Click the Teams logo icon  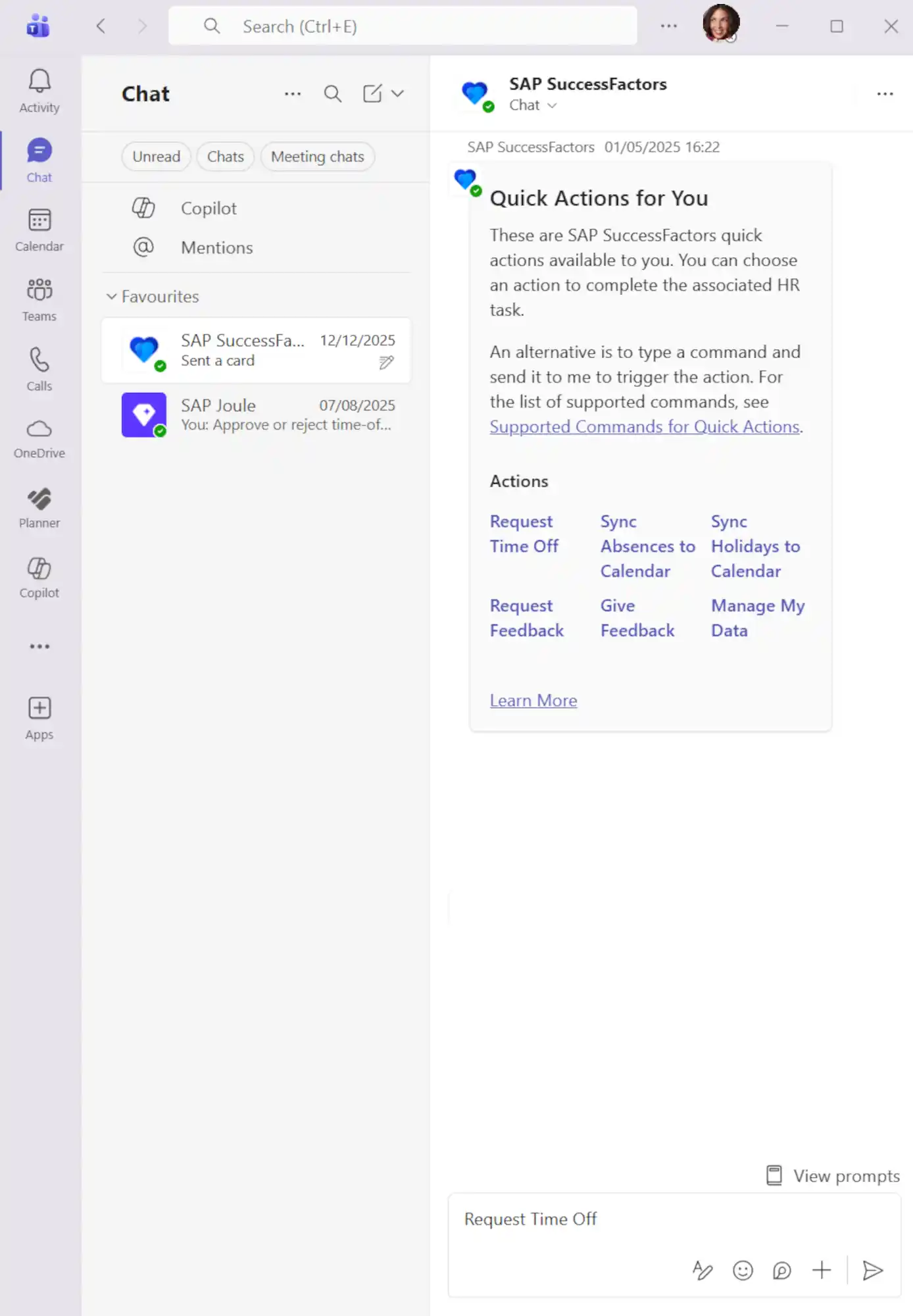click(x=38, y=26)
